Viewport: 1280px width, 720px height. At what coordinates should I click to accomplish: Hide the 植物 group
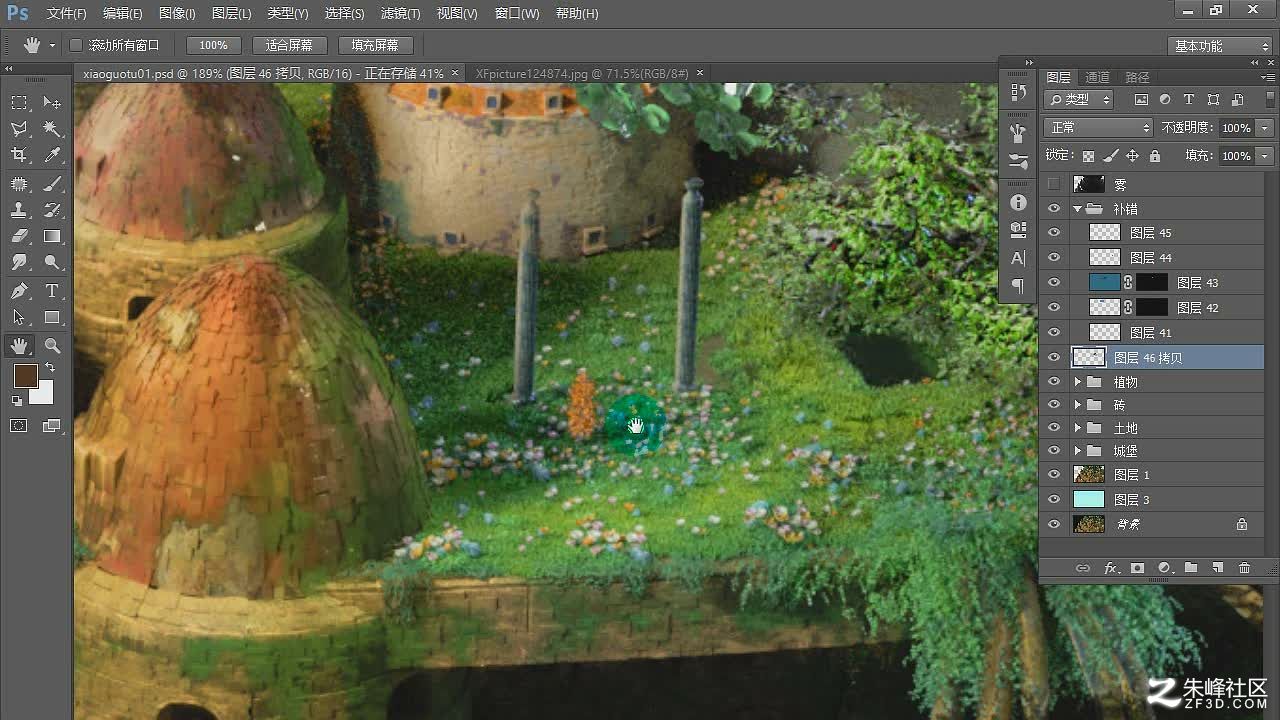[1054, 382]
